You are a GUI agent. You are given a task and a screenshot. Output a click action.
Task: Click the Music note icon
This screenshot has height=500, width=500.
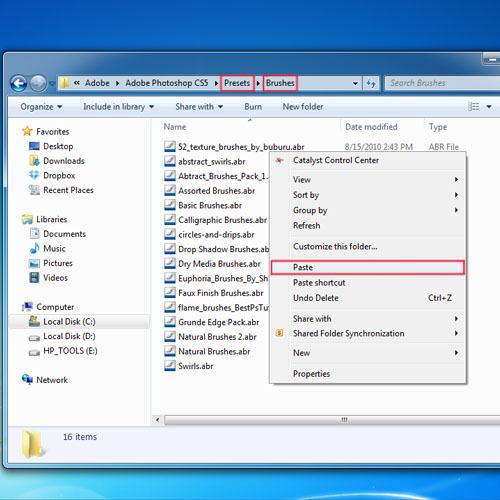[x=34, y=248]
